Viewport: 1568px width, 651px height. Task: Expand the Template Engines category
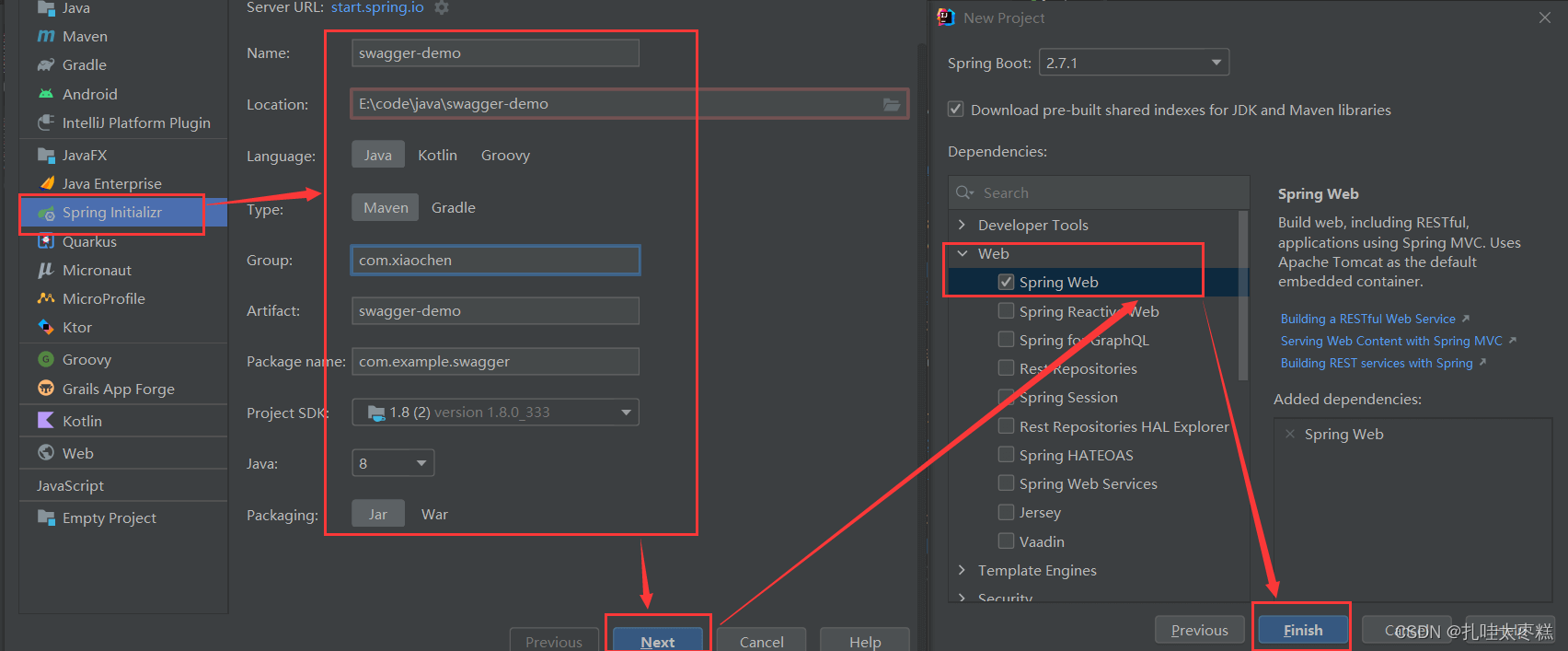point(962,570)
